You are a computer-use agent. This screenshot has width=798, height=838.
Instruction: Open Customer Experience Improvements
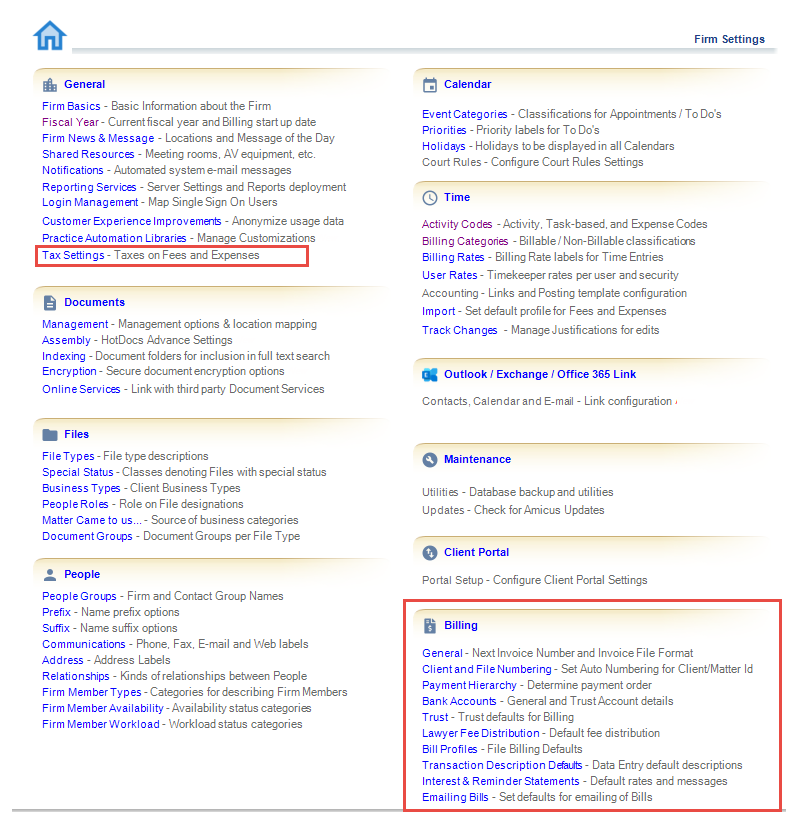click(131, 221)
